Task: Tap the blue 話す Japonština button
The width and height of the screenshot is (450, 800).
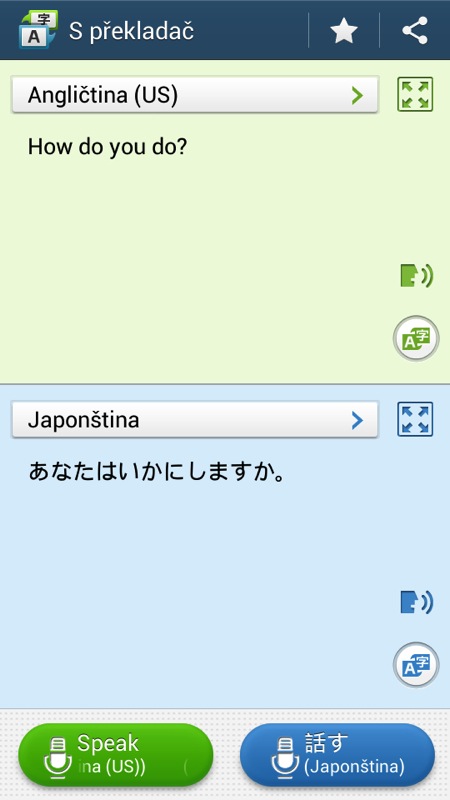Action: pyautogui.click(x=337, y=755)
